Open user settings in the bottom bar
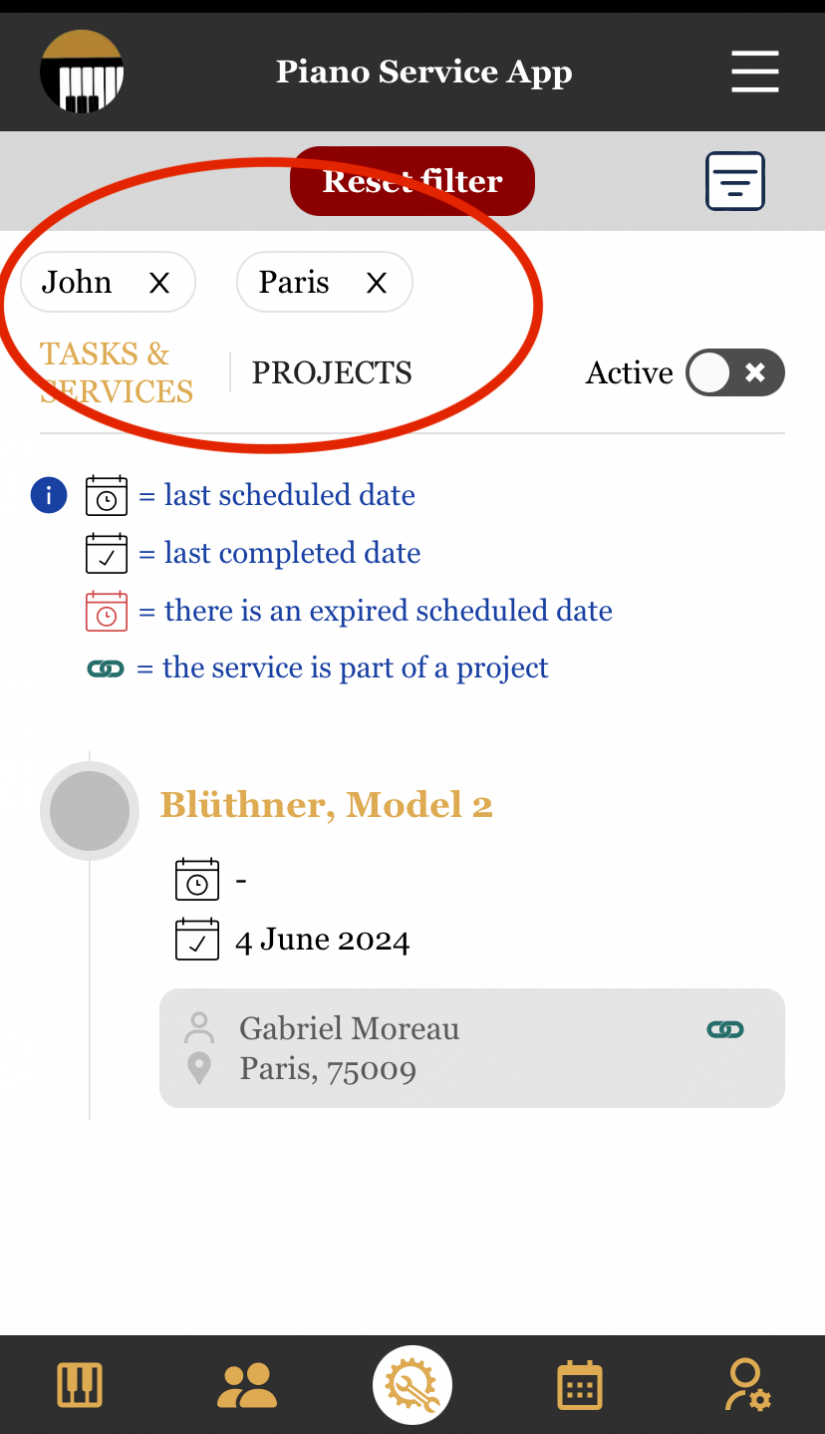This screenshot has width=825, height=1434. pyautogui.click(x=746, y=1386)
